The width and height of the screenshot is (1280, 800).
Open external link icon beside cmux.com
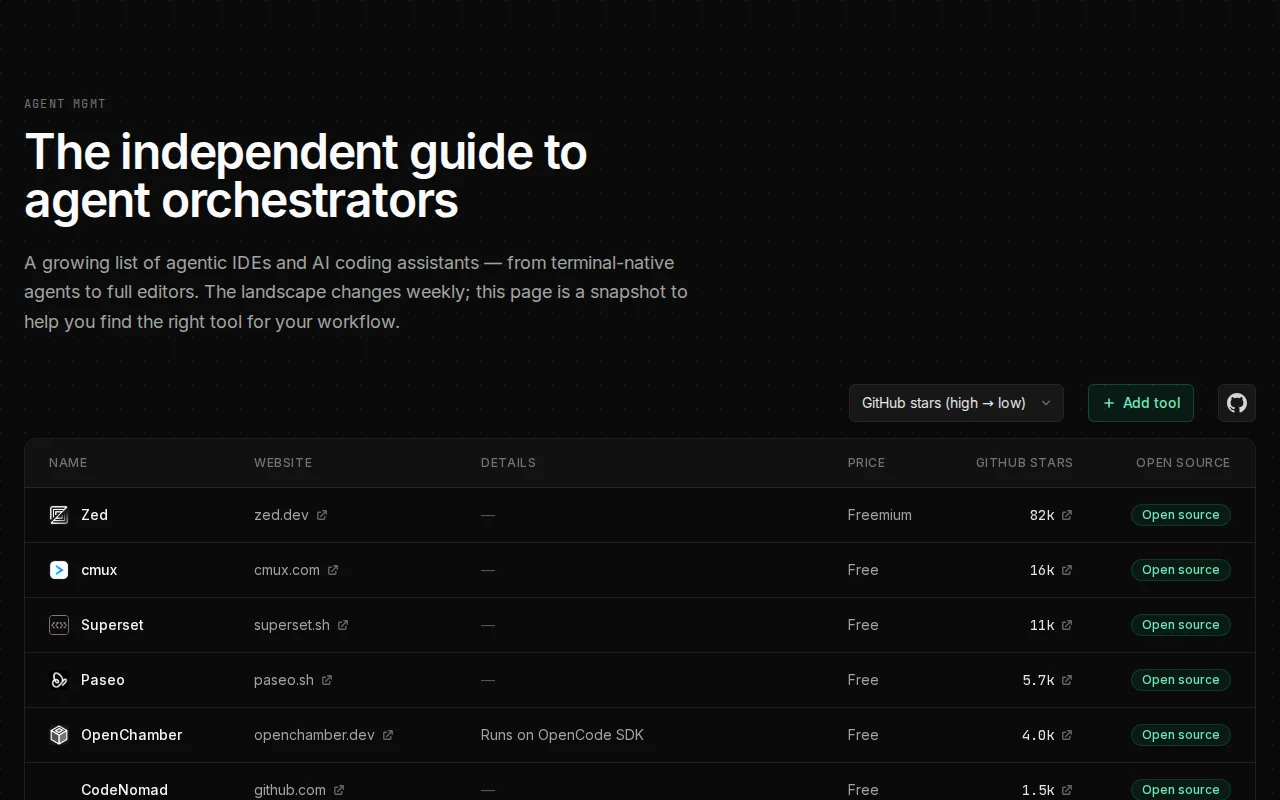(333, 570)
